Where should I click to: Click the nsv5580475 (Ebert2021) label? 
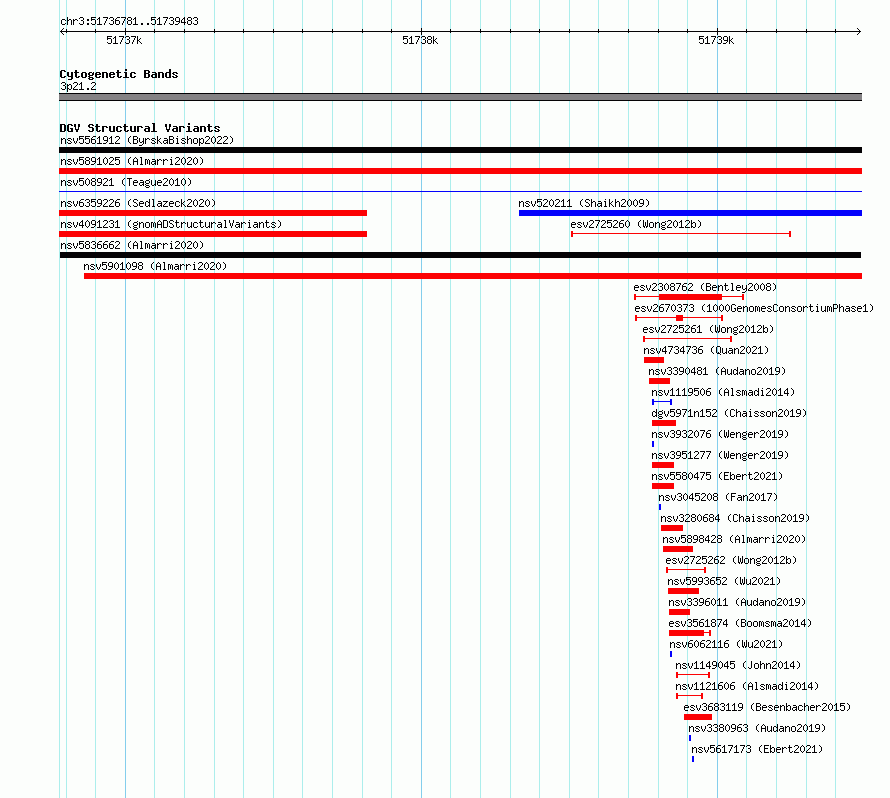point(717,476)
